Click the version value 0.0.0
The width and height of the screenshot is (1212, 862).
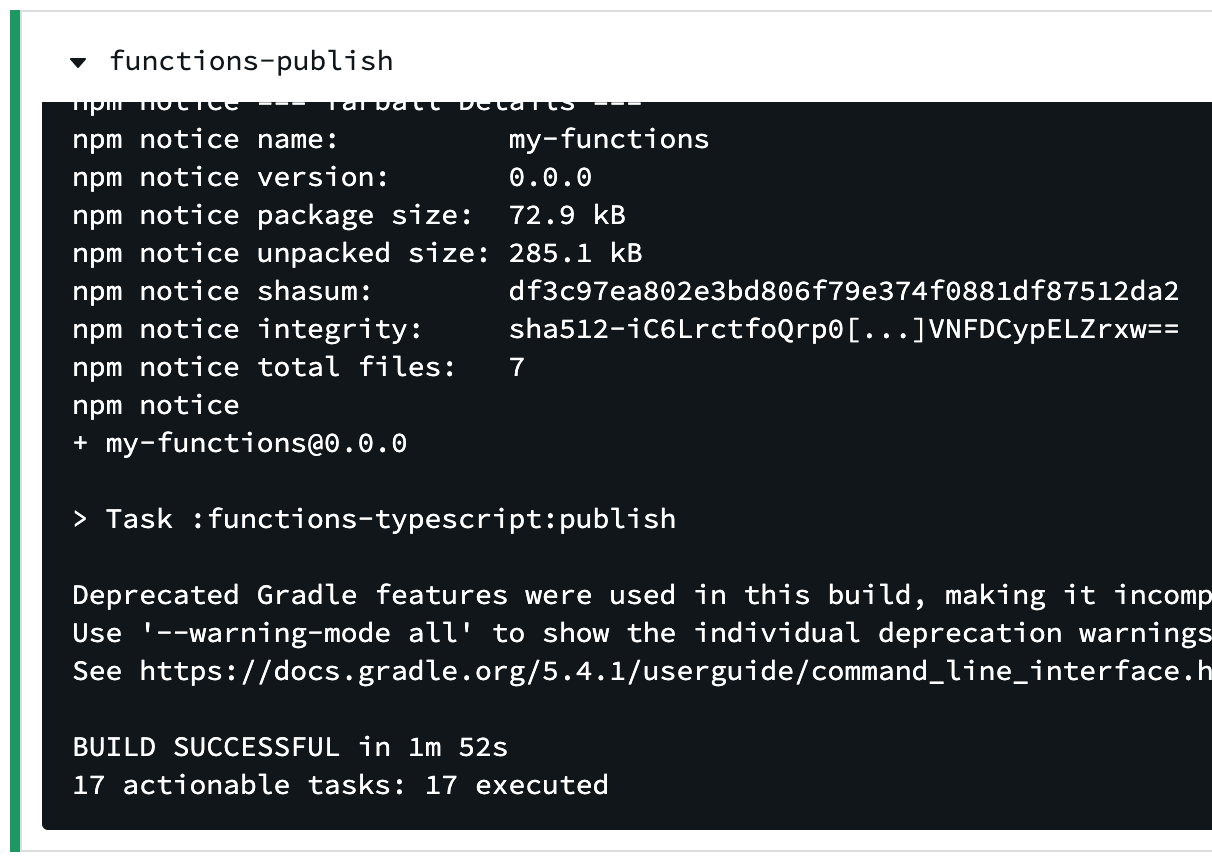549,177
